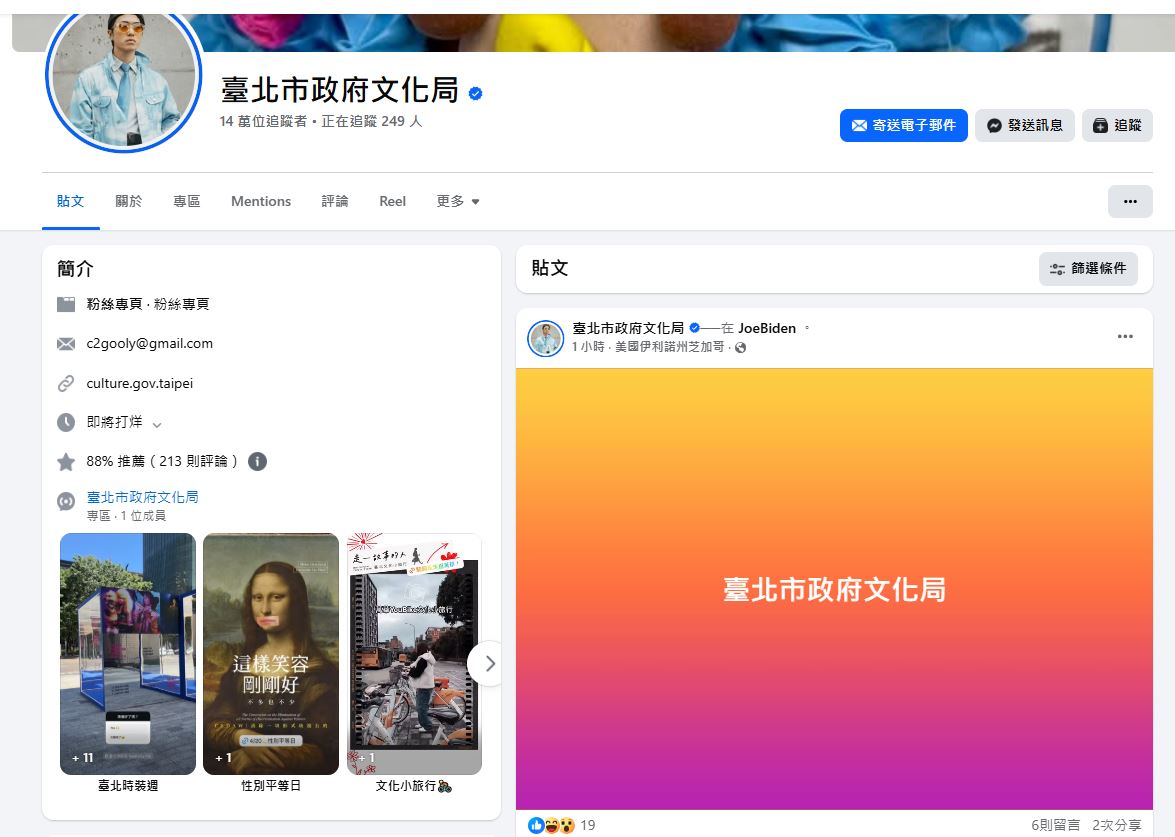Click the globe privacy icon on the post
This screenshot has height=837, width=1175.
point(740,348)
